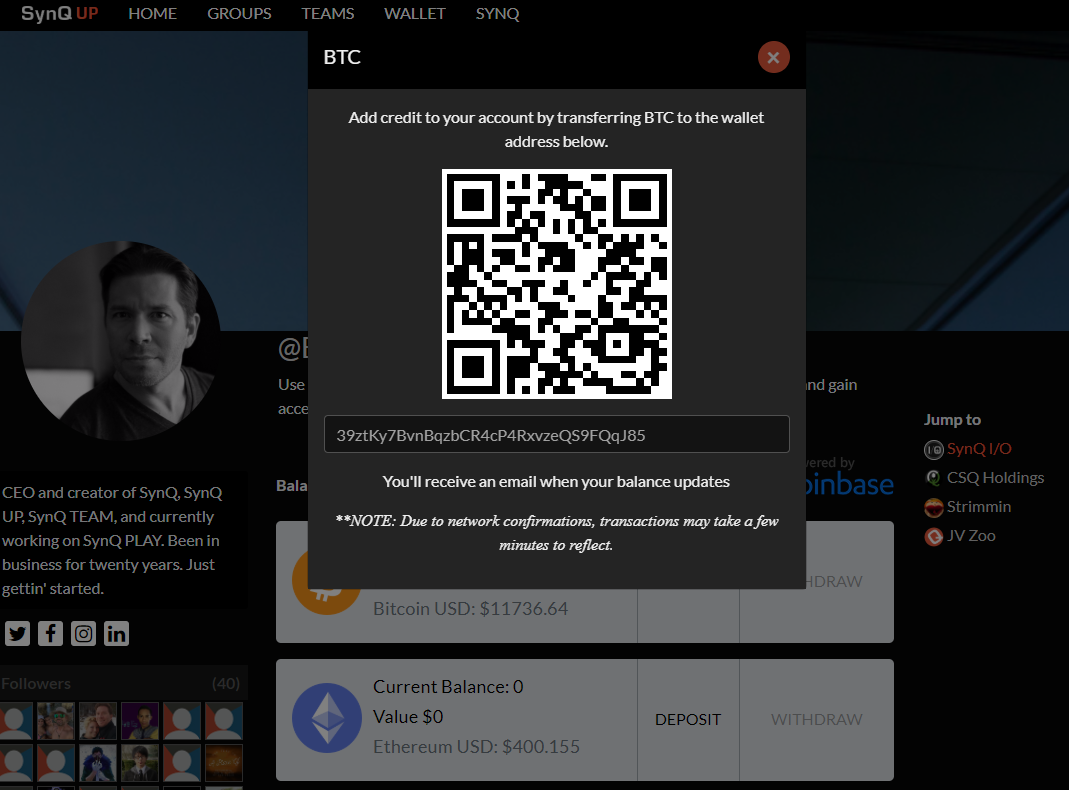Click the Ethereum coin icon
Screen dimensions: 1069x790
tap(327, 718)
